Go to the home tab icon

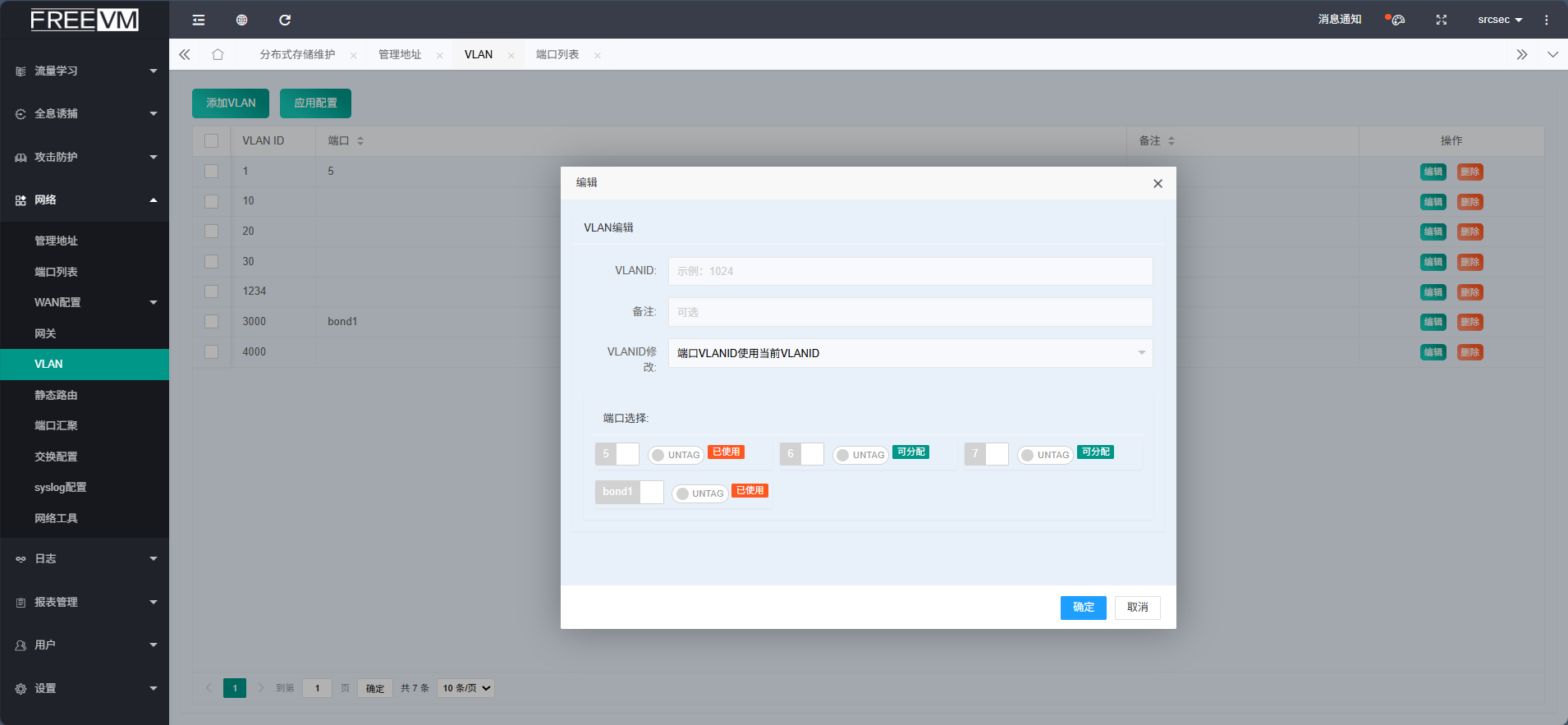point(218,54)
